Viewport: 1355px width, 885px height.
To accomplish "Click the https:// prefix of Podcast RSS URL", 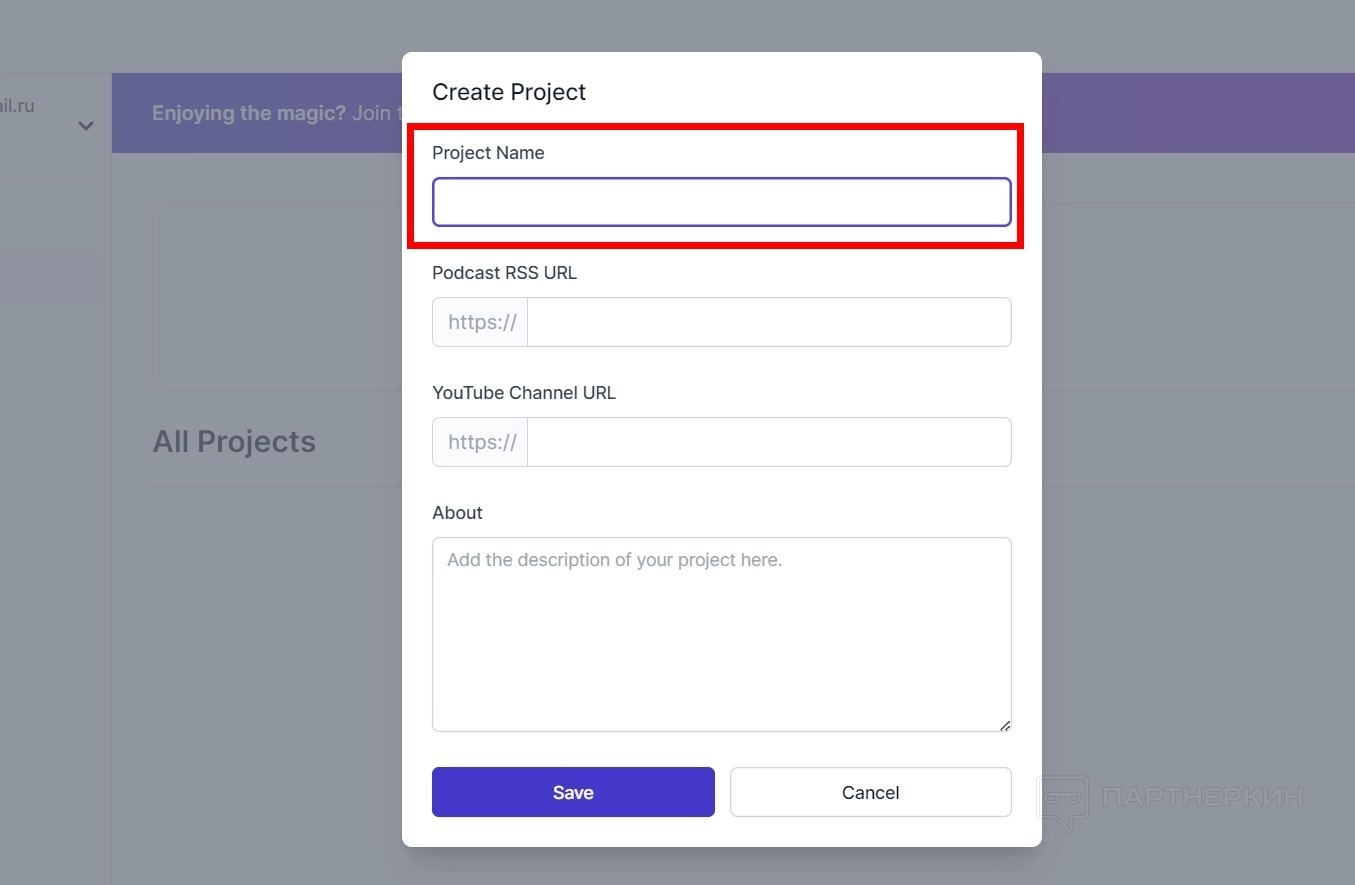I will 481,322.
